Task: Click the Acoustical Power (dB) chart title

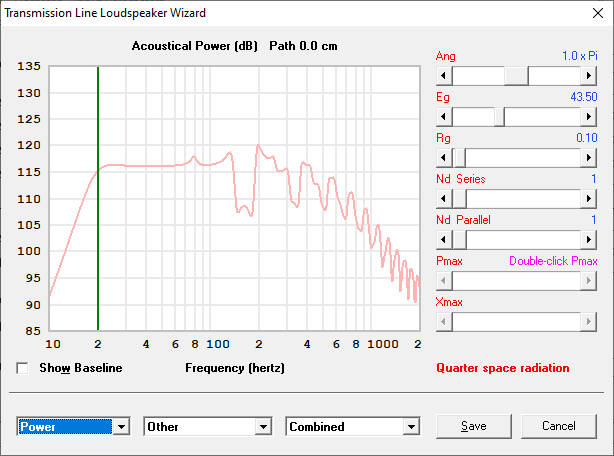Action: tap(195, 46)
